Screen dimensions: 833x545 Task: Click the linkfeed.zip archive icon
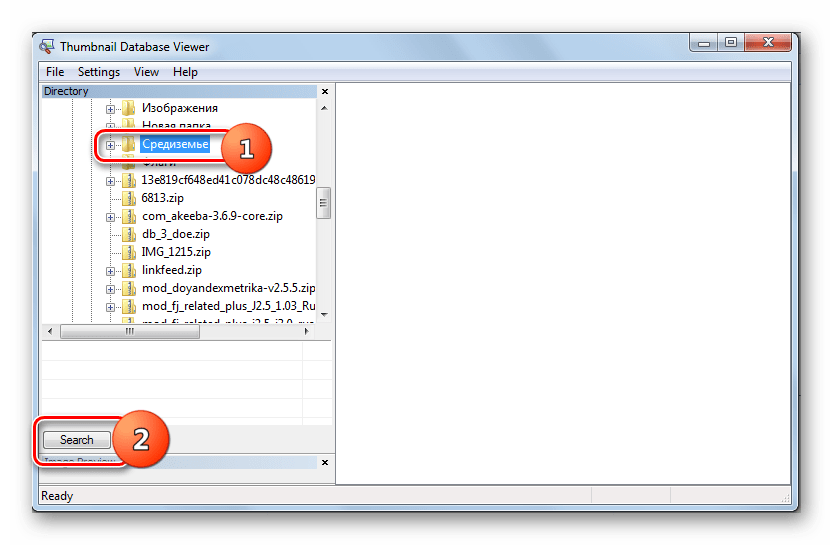(x=128, y=270)
